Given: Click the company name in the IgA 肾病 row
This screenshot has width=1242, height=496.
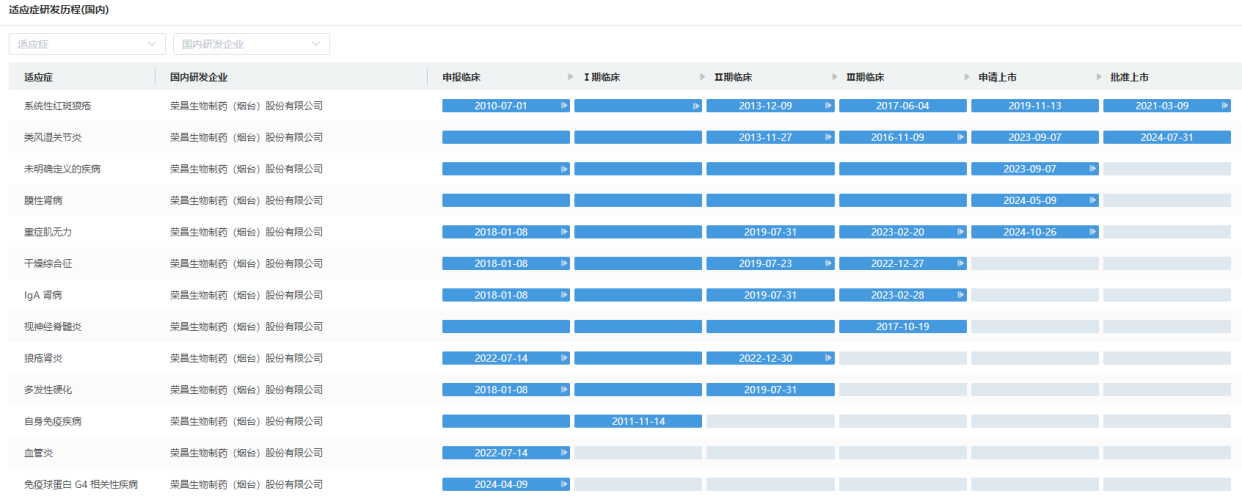Looking at the screenshot, I should [x=246, y=295].
